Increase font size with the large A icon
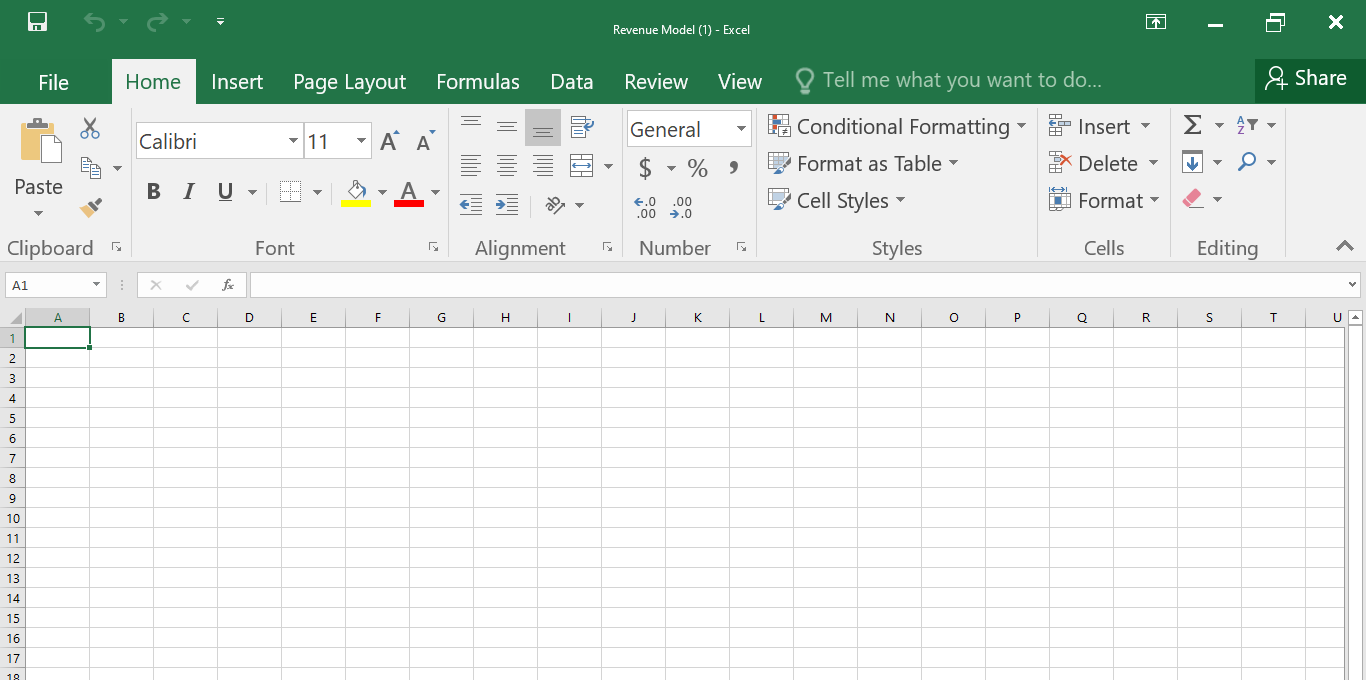1366x680 pixels. click(390, 141)
